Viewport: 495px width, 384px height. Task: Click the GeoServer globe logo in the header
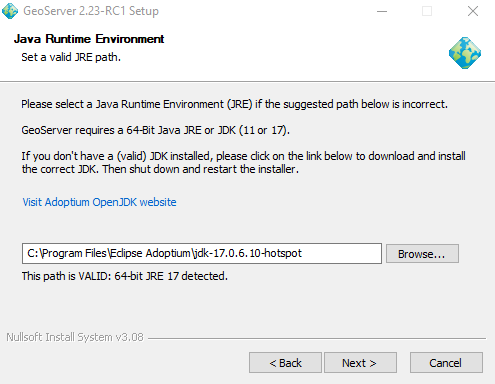tap(465, 53)
